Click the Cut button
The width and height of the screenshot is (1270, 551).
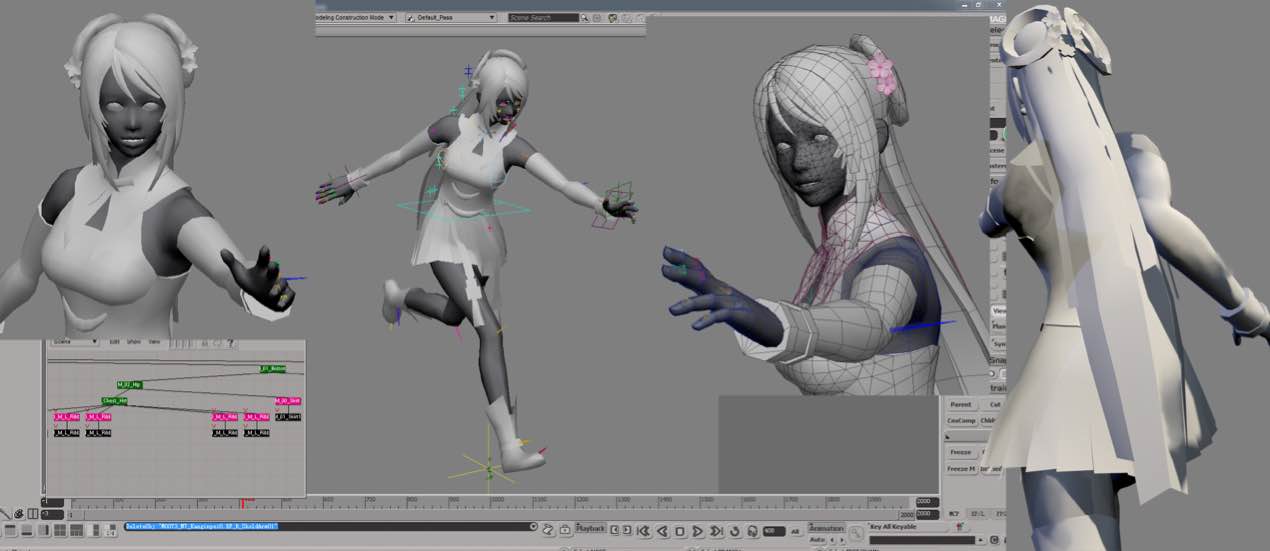tap(994, 405)
